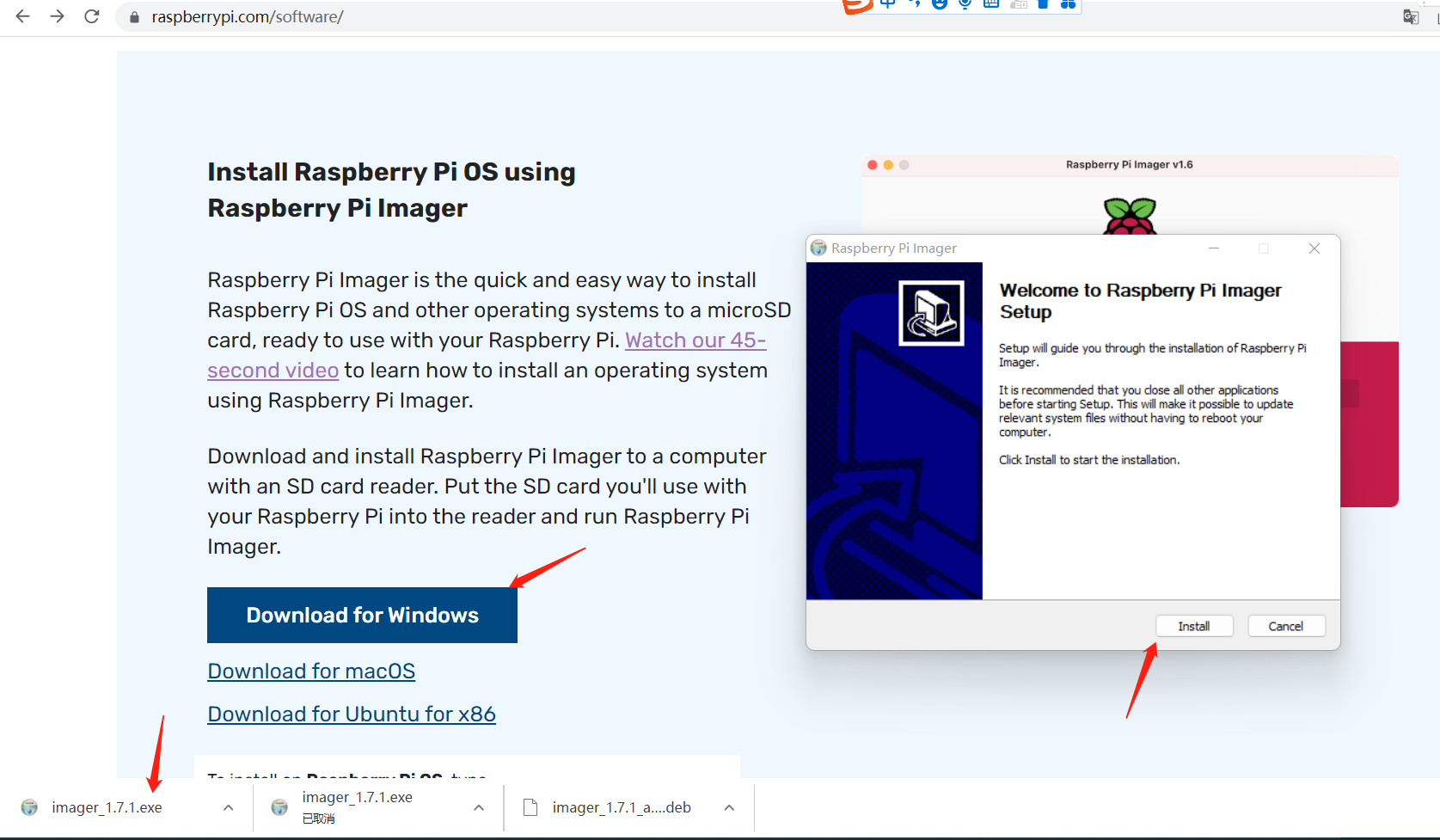Click the Raspberry Pi Imager setup title-bar icon
This screenshot has height=840, width=1440.
click(818, 248)
